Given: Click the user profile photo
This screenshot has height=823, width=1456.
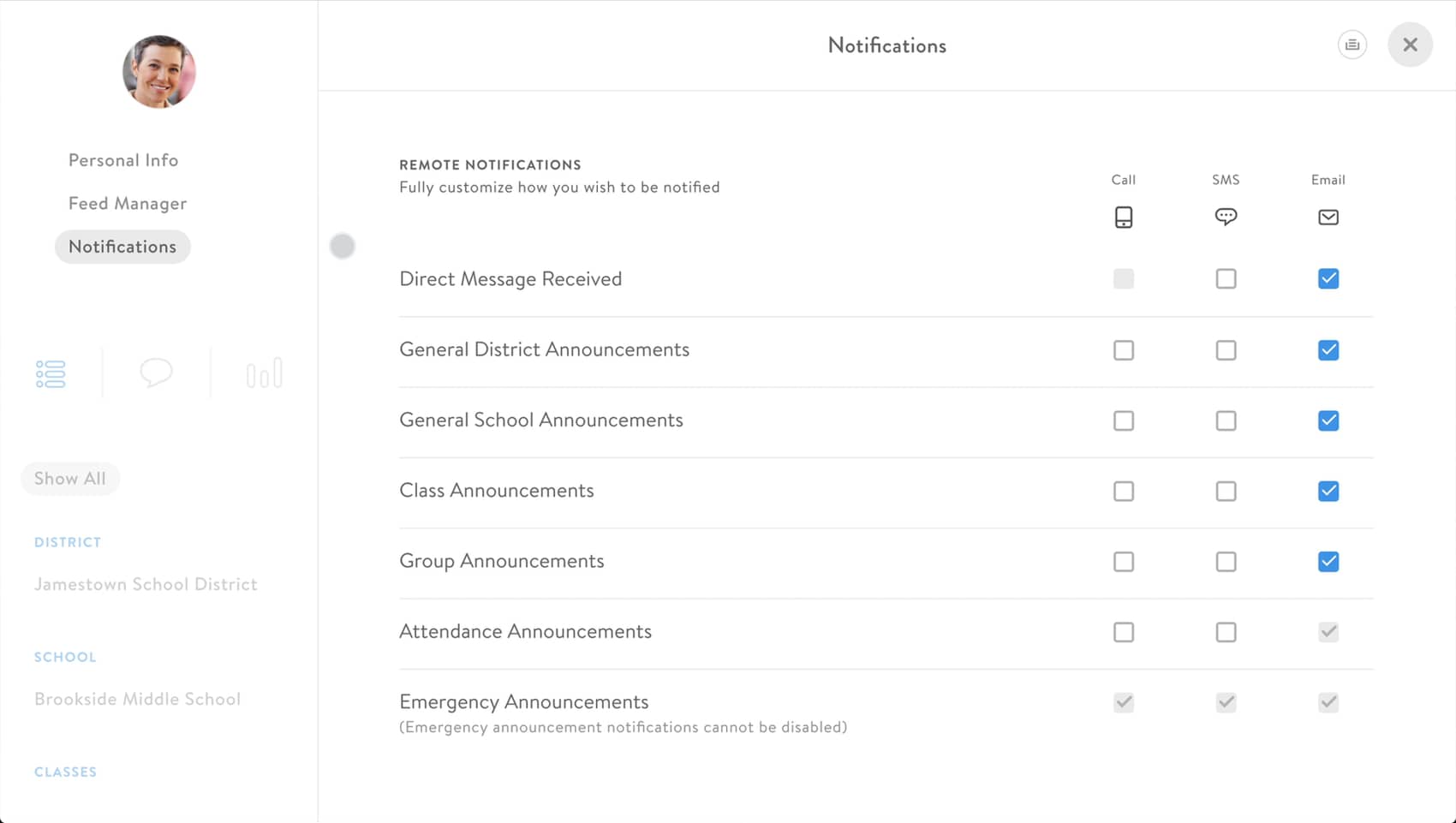Looking at the screenshot, I should [x=159, y=72].
